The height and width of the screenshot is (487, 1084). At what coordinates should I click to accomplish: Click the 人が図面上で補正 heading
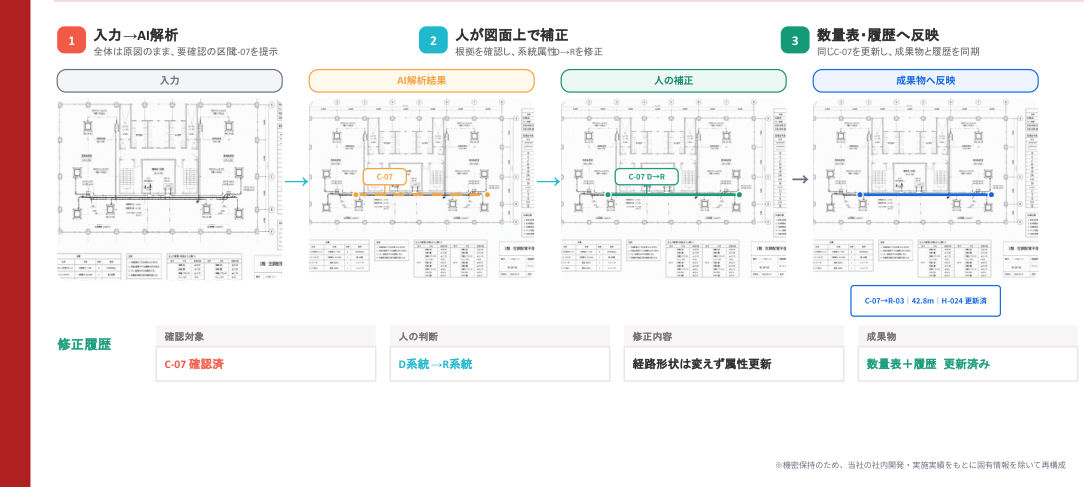coord(512,35)
